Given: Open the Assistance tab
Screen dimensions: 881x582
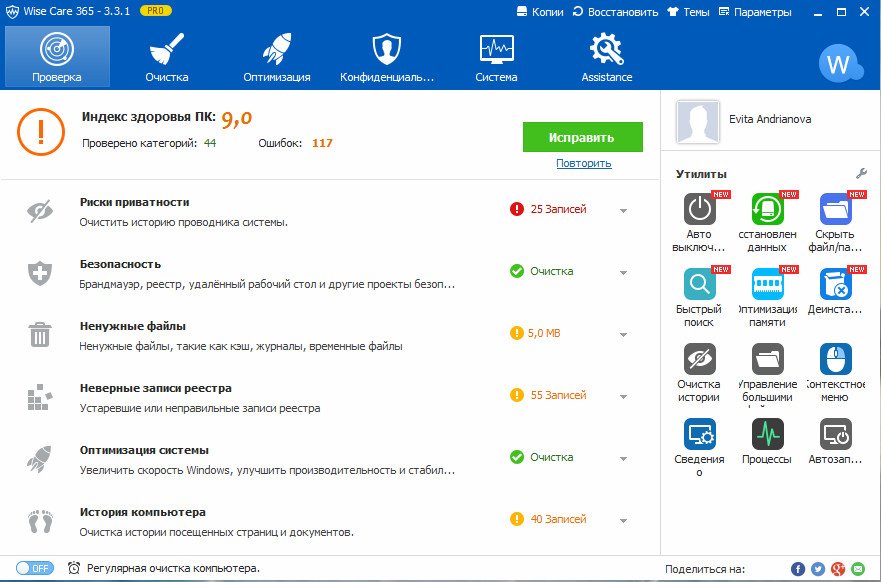Looking at the screenshot, I should tap(607, 57).
